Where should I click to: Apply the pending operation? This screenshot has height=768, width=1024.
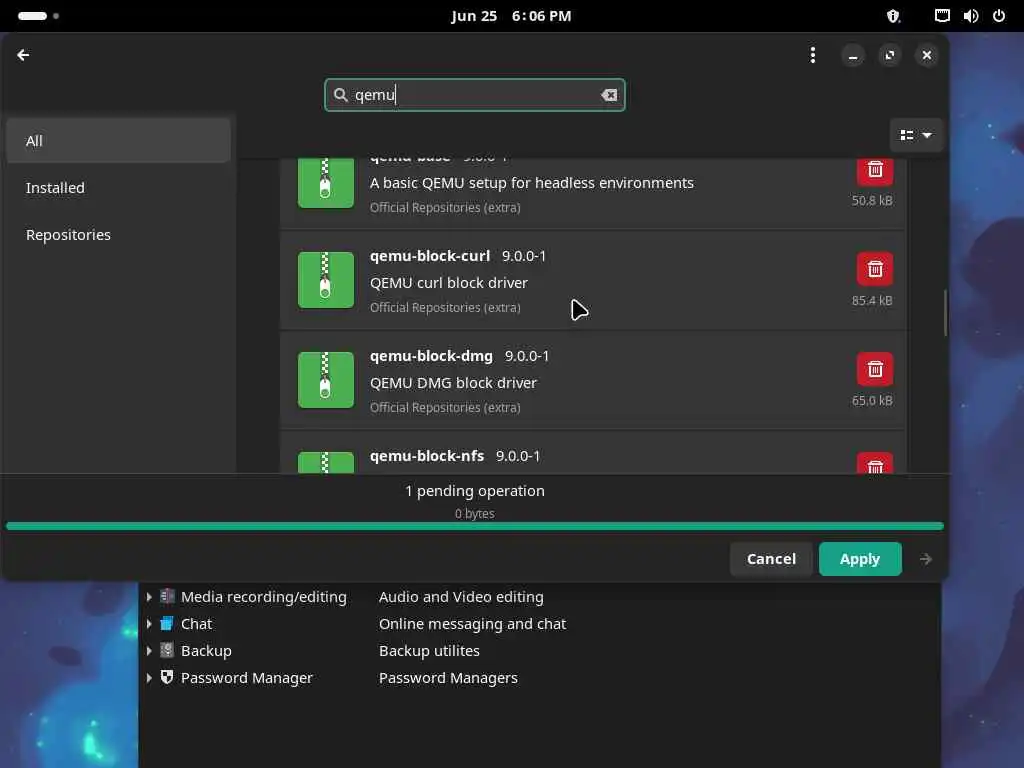point(860,559)
